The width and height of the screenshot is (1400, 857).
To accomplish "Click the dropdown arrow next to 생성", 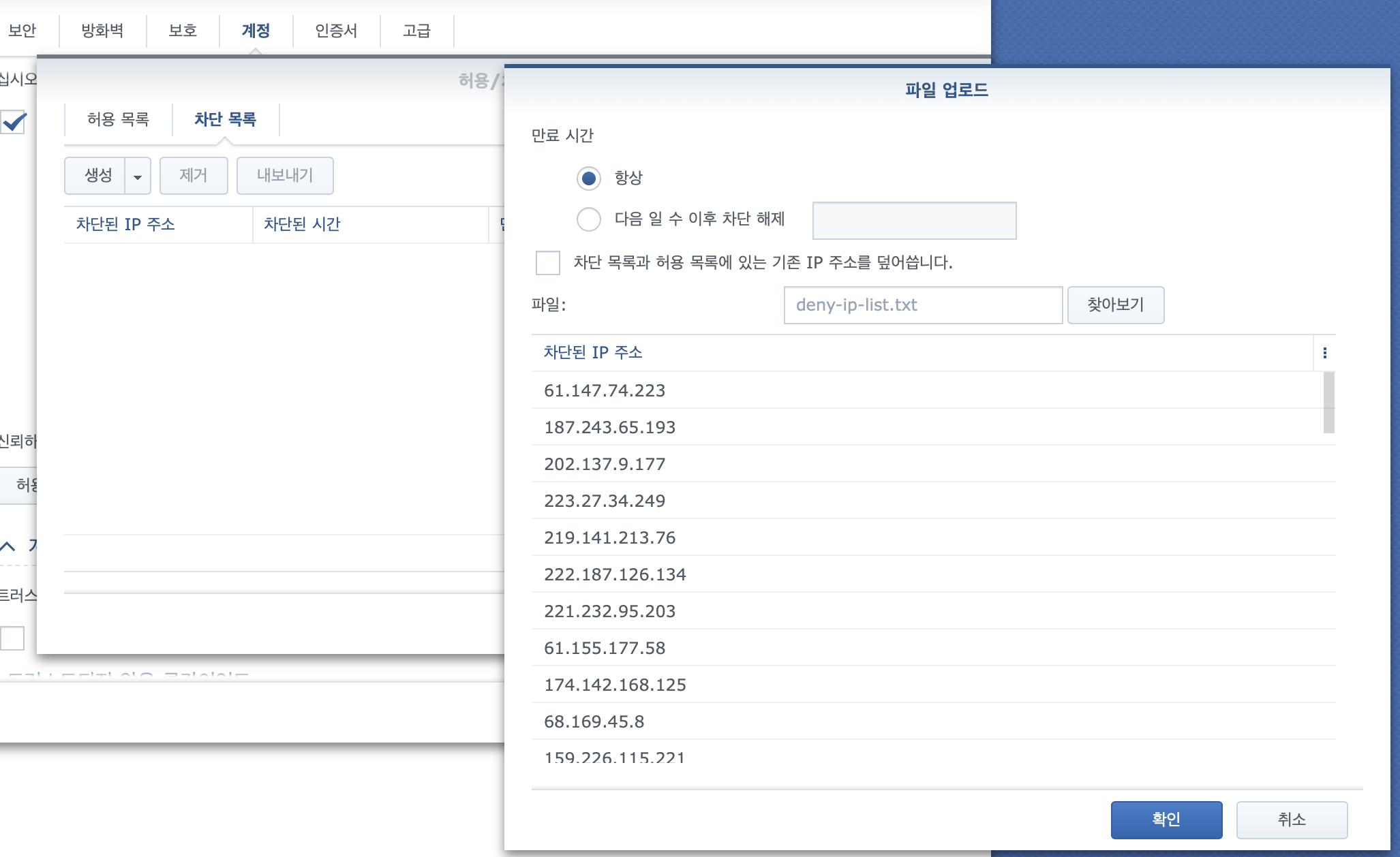I will (138, 176).
